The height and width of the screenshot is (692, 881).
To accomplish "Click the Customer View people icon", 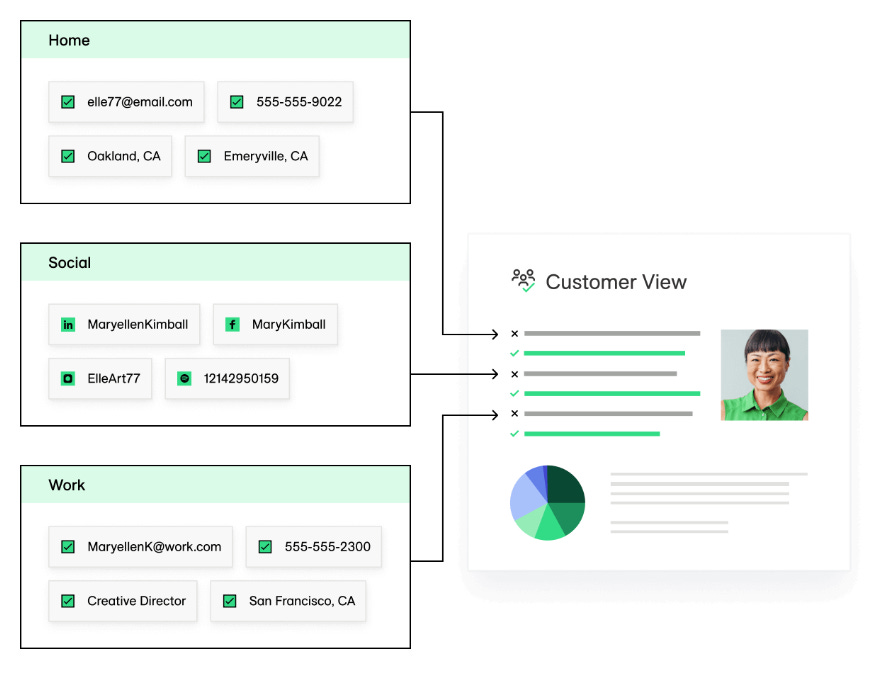I will [523, 280].
